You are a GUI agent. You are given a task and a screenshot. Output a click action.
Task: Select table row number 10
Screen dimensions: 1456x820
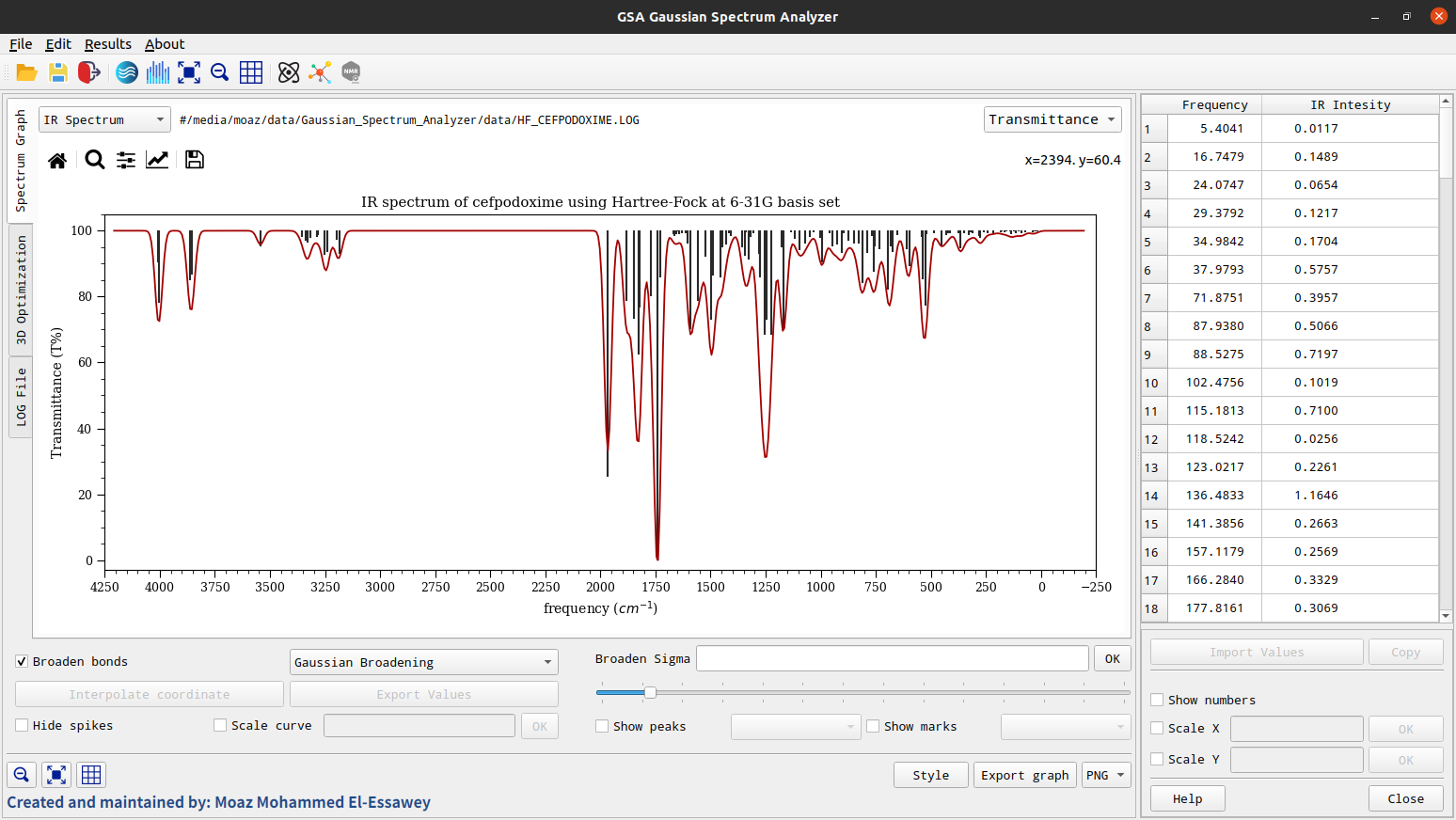(1154, 383)
